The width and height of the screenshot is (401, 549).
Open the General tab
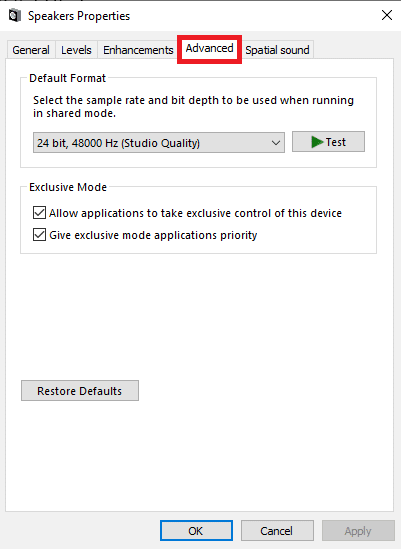31,50
